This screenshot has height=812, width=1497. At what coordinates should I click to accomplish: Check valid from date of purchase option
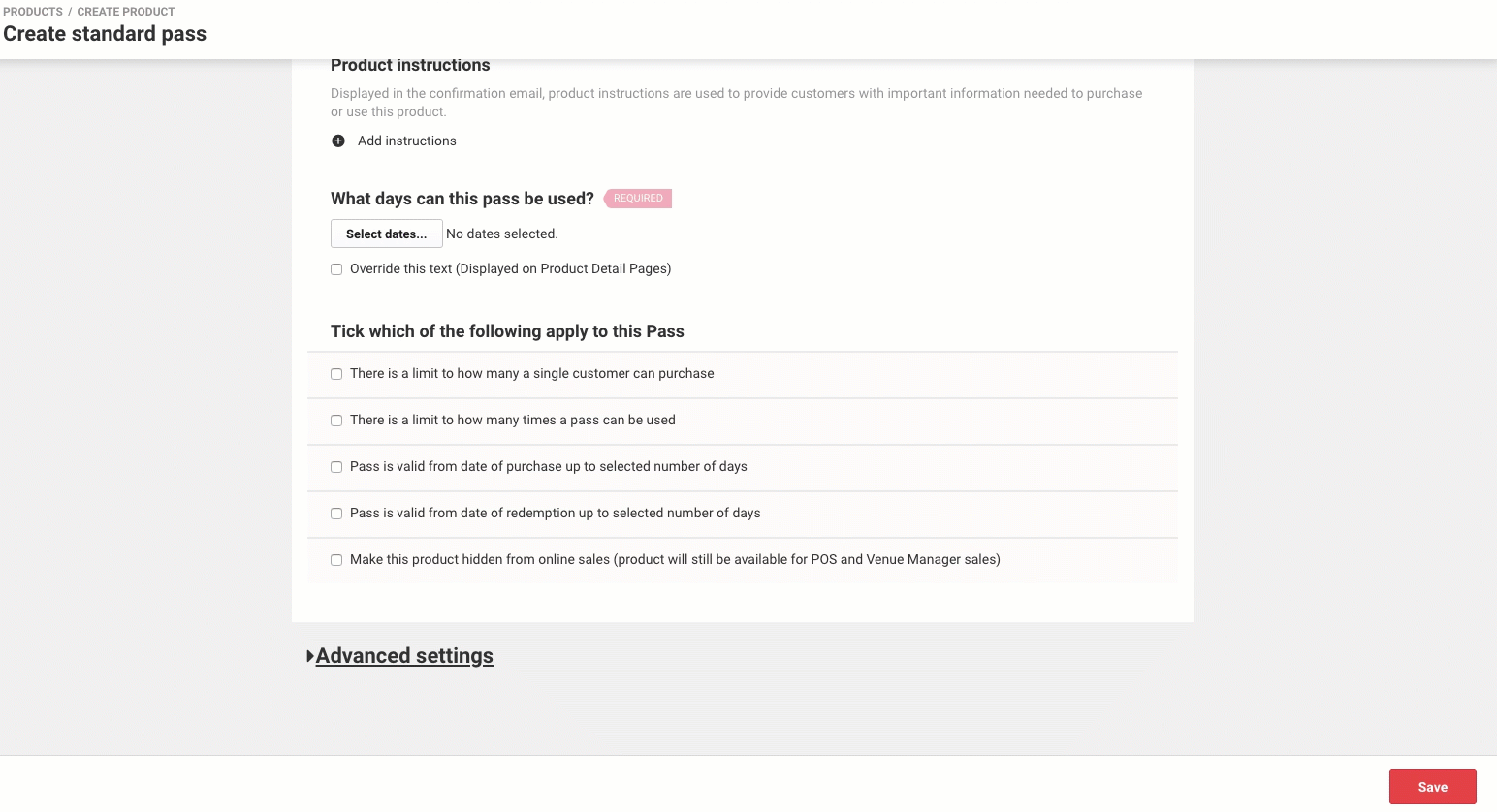pyautogui.click(x=336, y=467)
